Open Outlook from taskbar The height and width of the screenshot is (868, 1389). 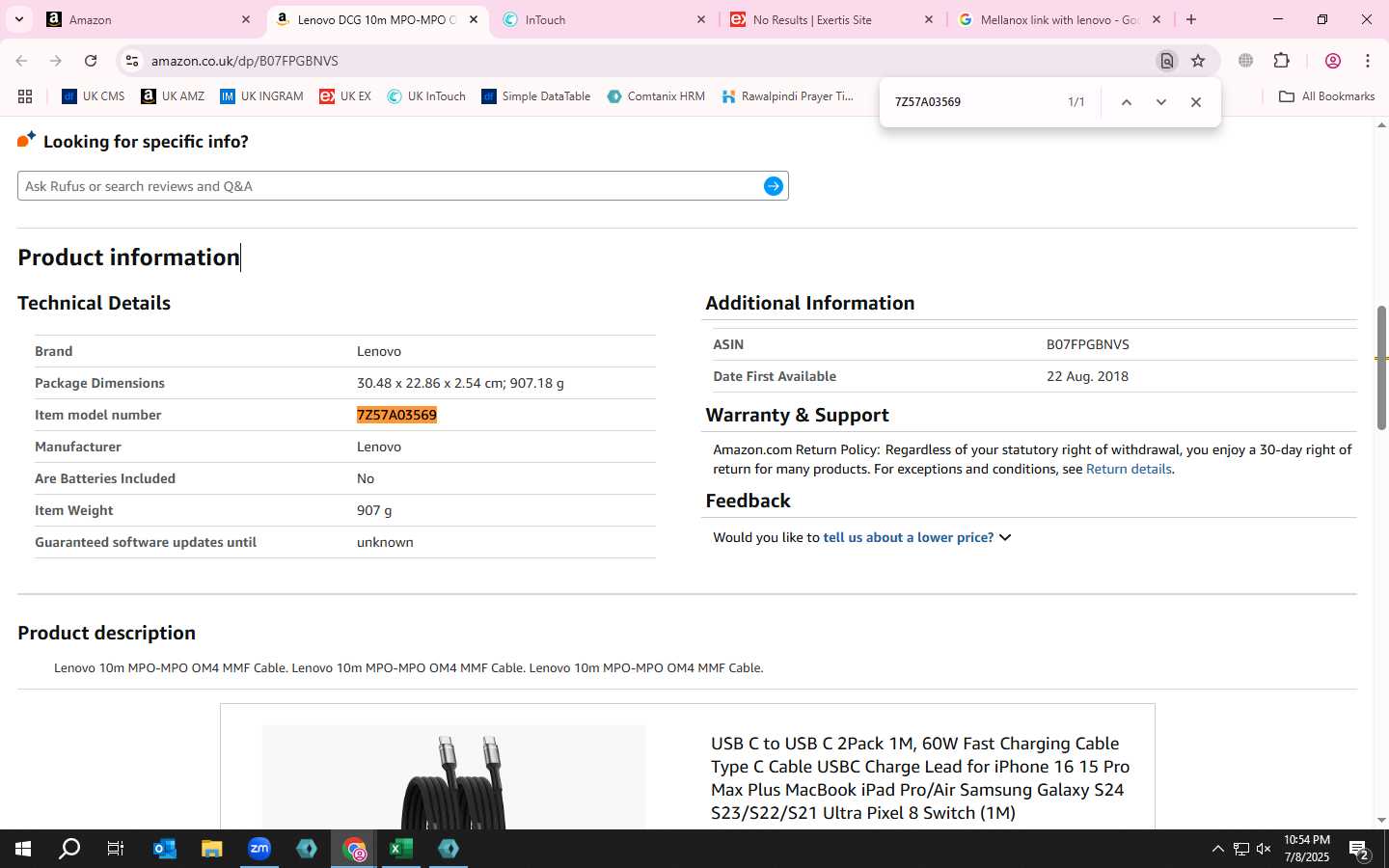[165, 849]
